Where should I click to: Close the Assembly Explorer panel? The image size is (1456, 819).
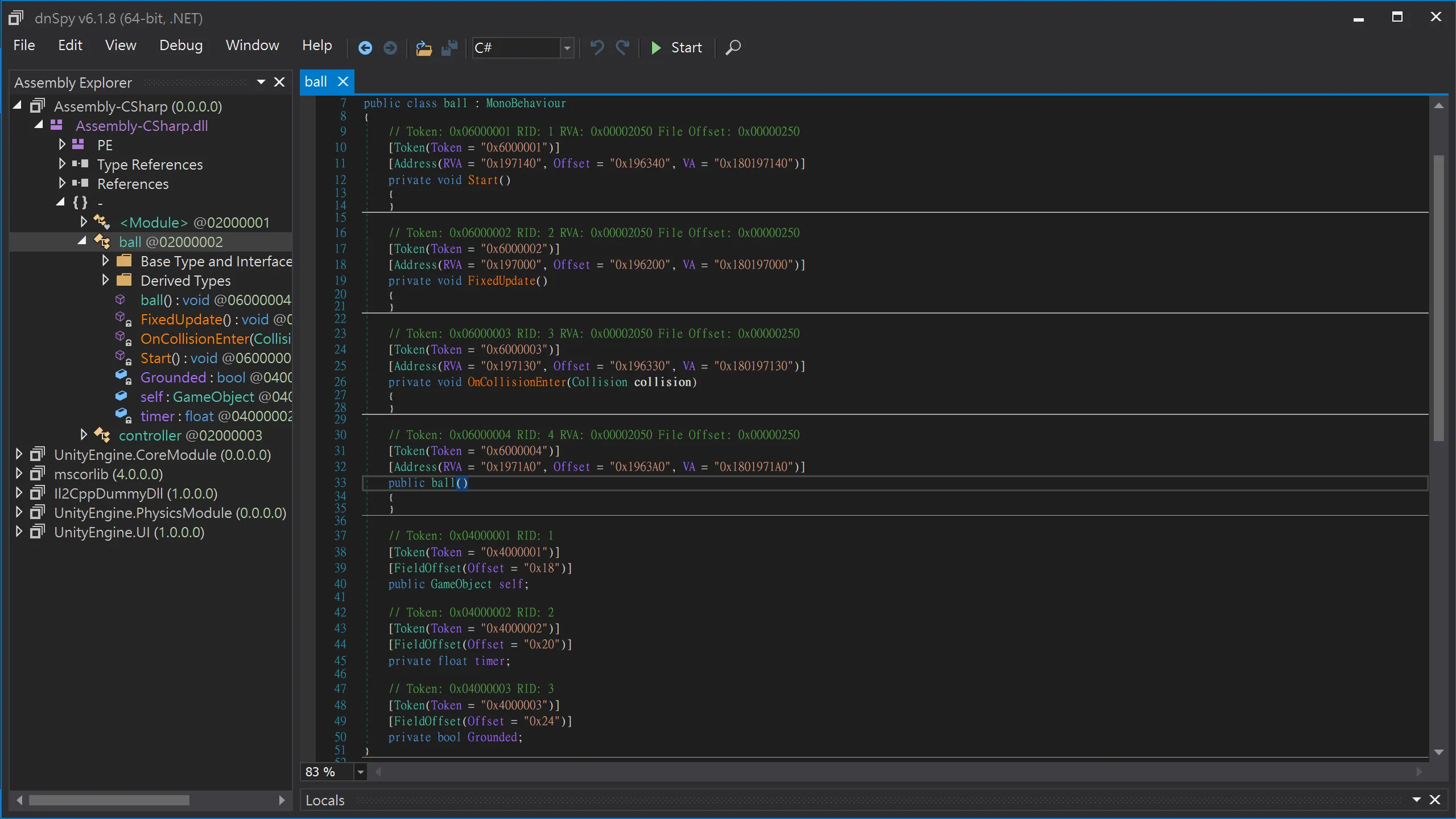279,82
